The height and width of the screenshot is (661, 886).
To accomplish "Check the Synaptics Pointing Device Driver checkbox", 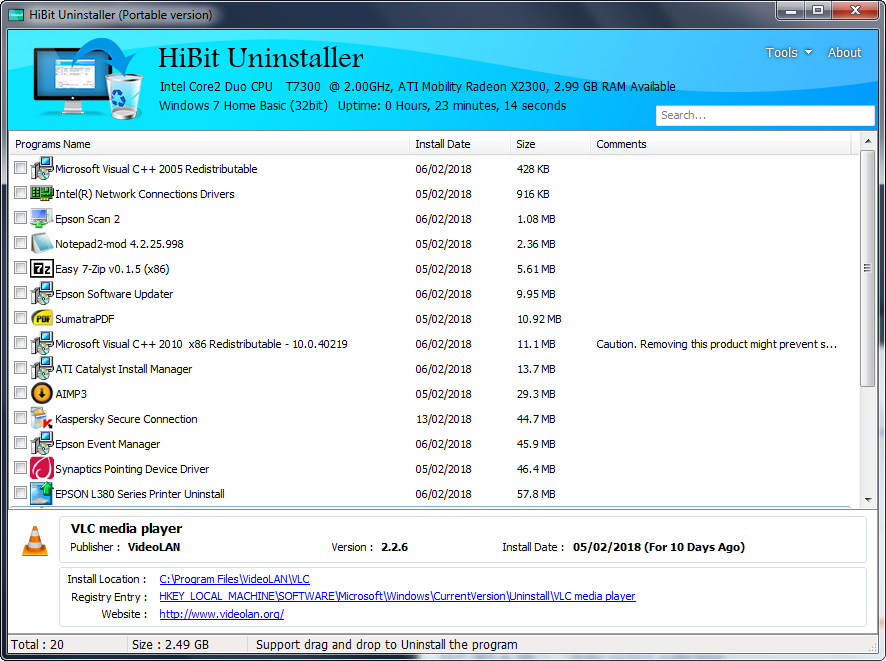I will click(20, 468).
